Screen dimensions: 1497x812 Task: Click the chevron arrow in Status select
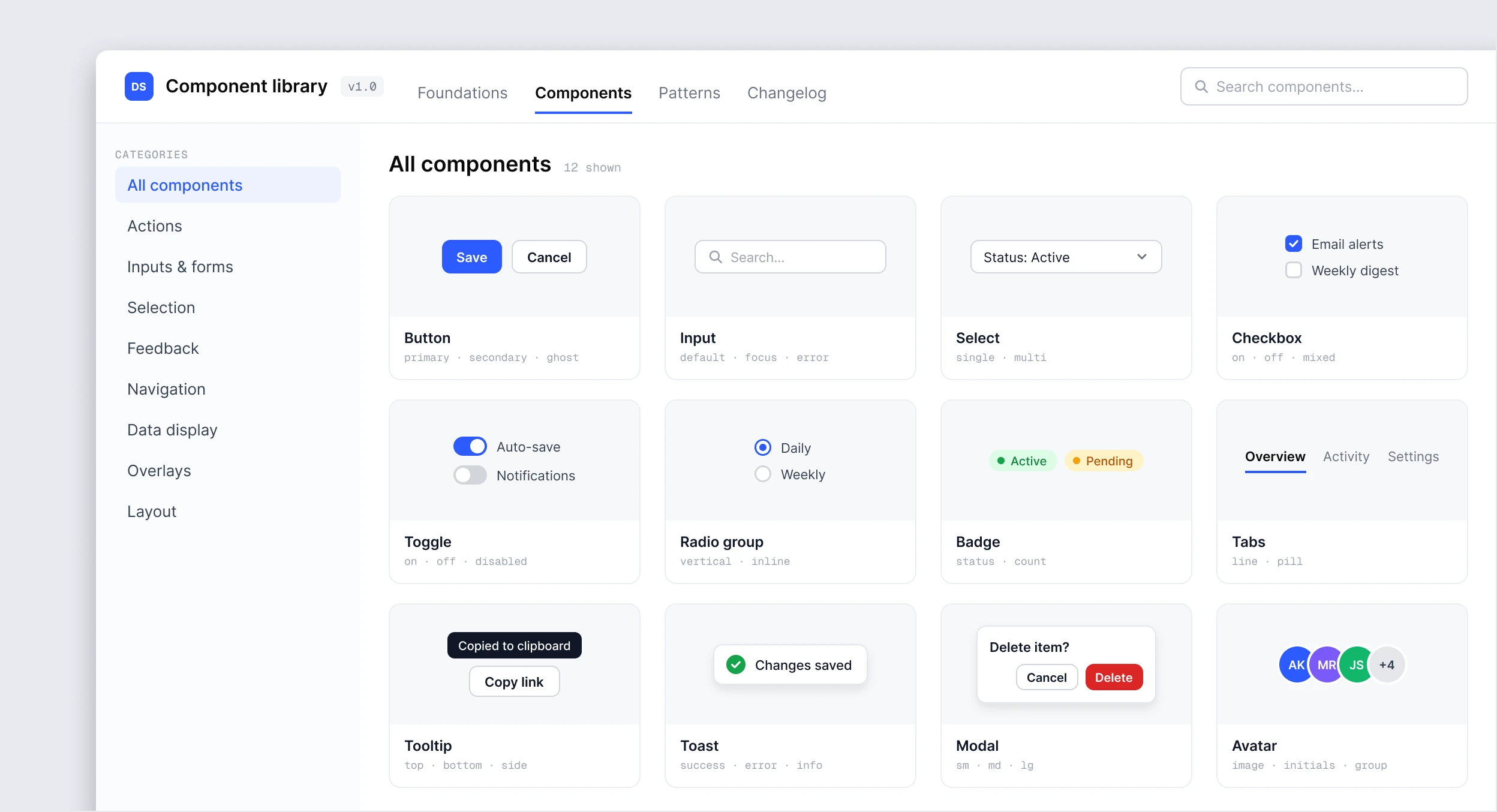[1141, 257]
